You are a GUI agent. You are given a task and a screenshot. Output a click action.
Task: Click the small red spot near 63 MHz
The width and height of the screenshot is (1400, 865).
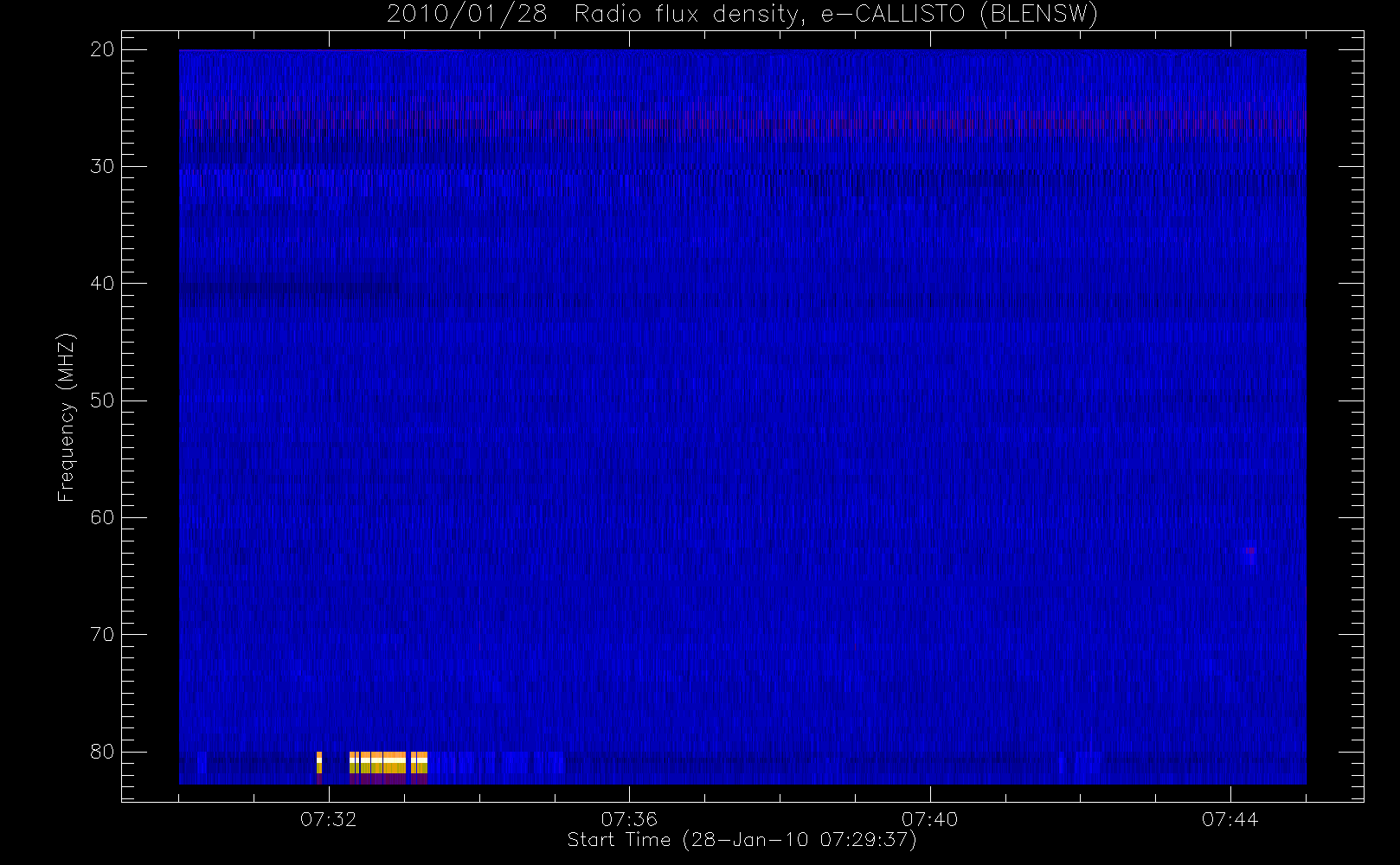tap(1250, 550)
